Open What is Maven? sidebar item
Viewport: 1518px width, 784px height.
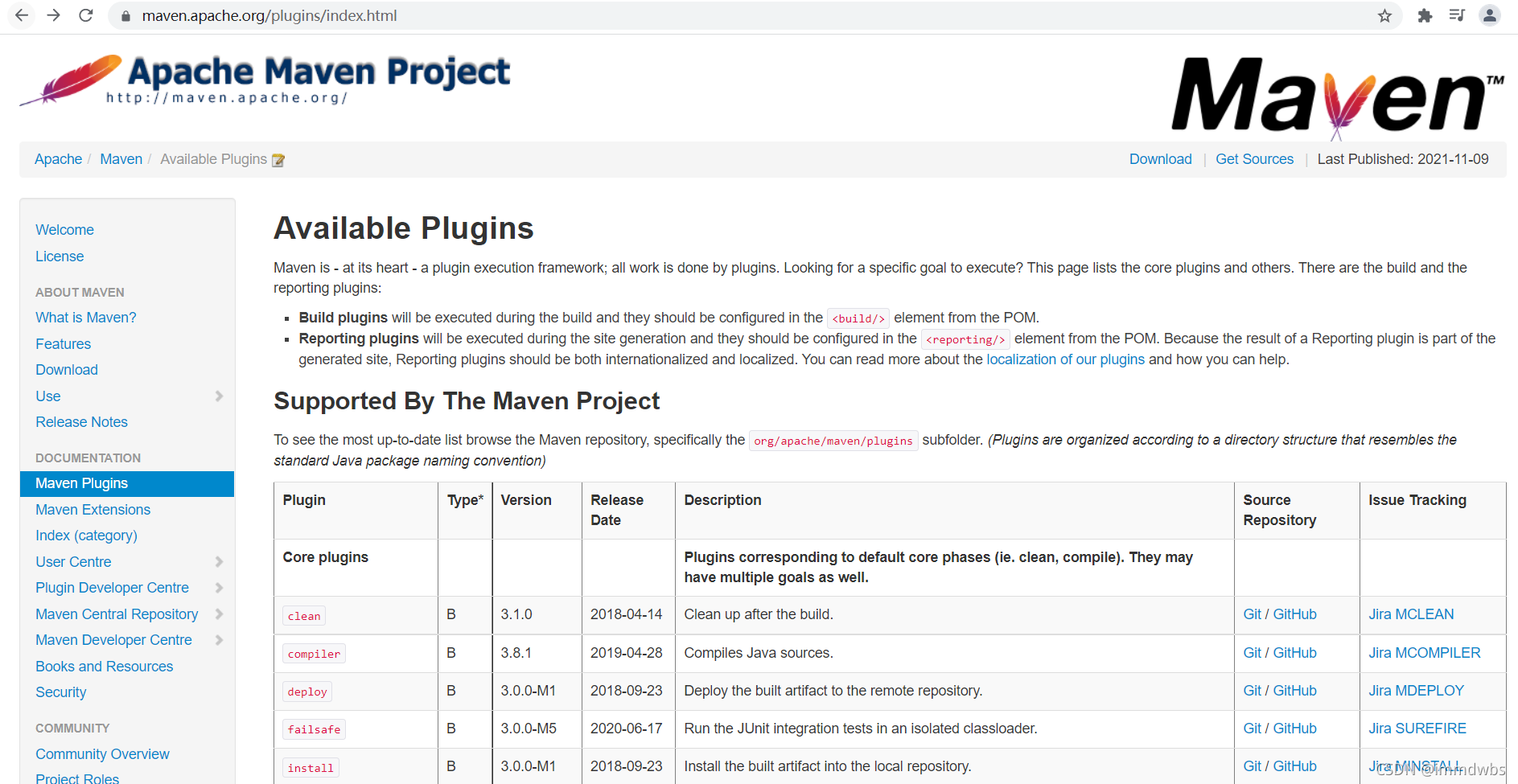86,318
